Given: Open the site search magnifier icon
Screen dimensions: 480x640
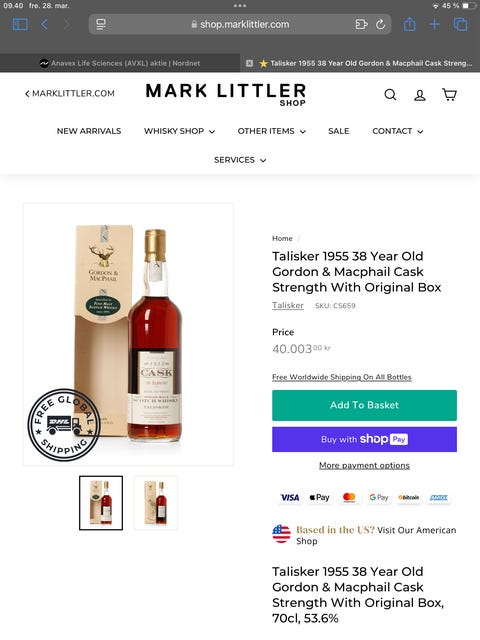Looking at the screenshot, I should 390,95.
